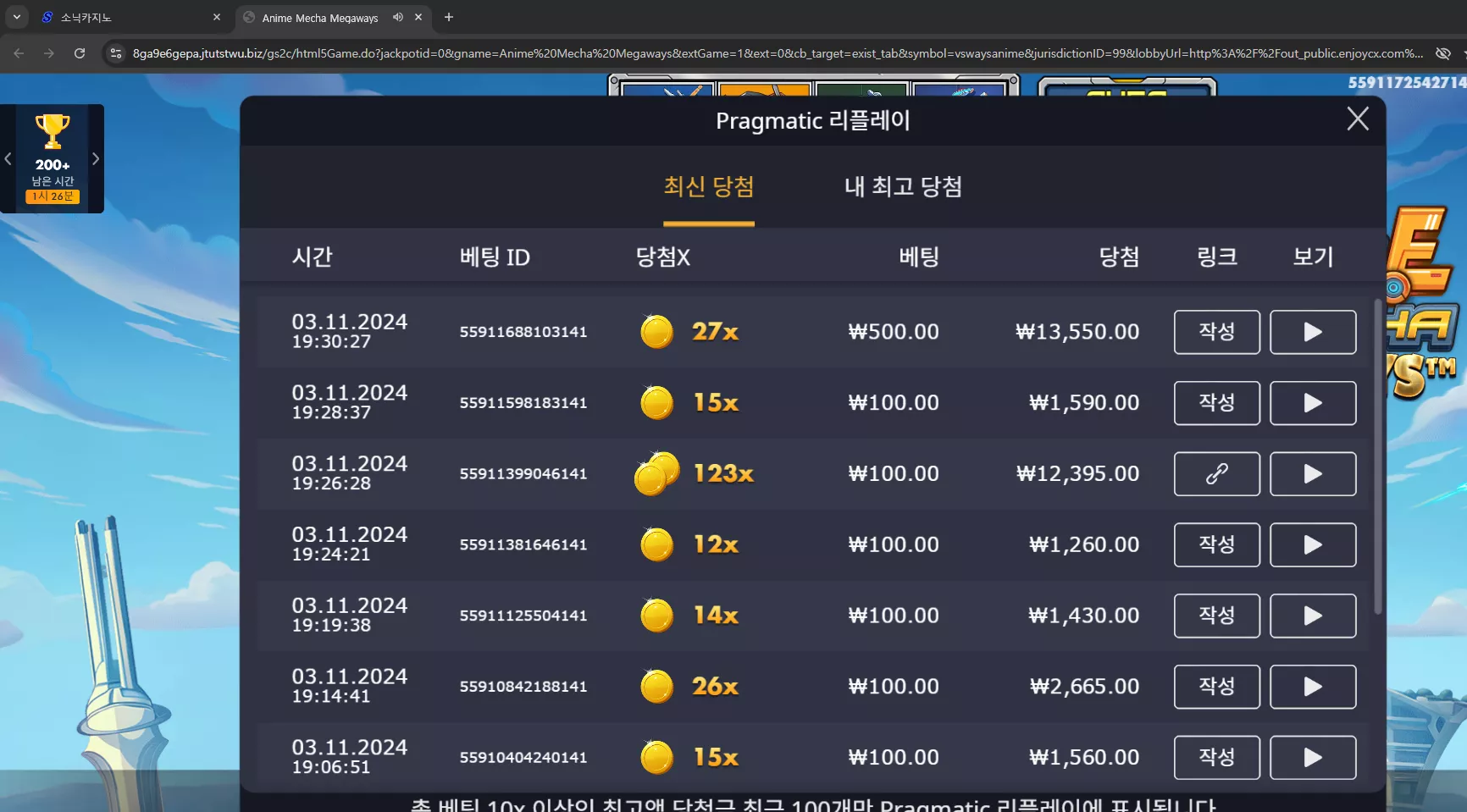Mute audio on Anime Mecha Megaways tab
Image resolution: width=1467 pixels, height=812 pixels.
(x=398, y=17)
